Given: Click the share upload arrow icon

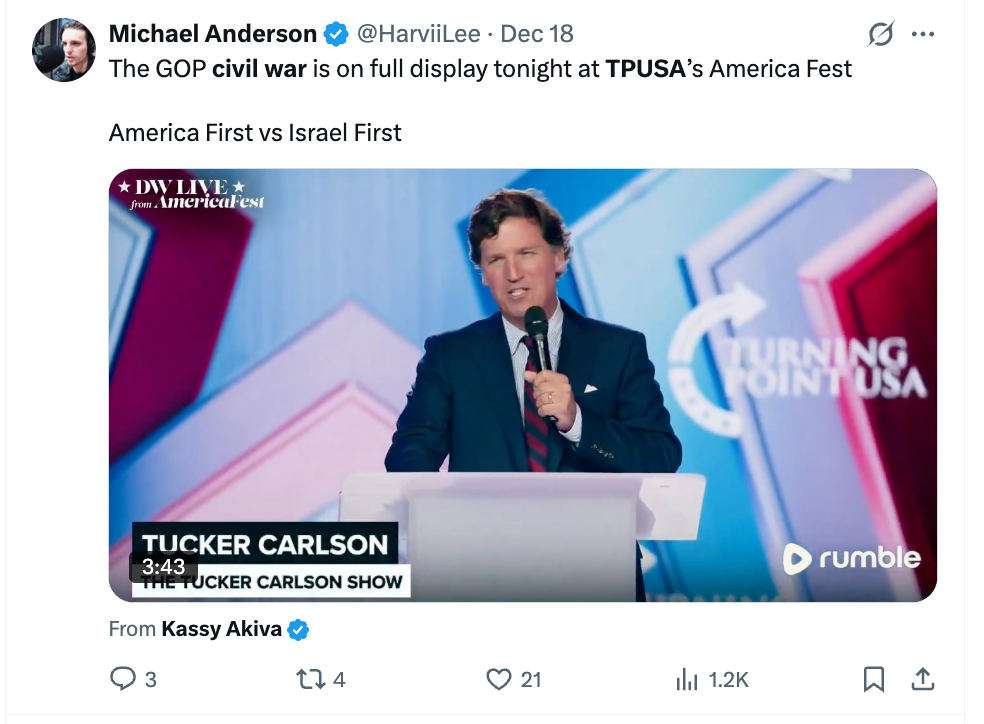Looking at the screenshot, I should [x=923, y=680].
